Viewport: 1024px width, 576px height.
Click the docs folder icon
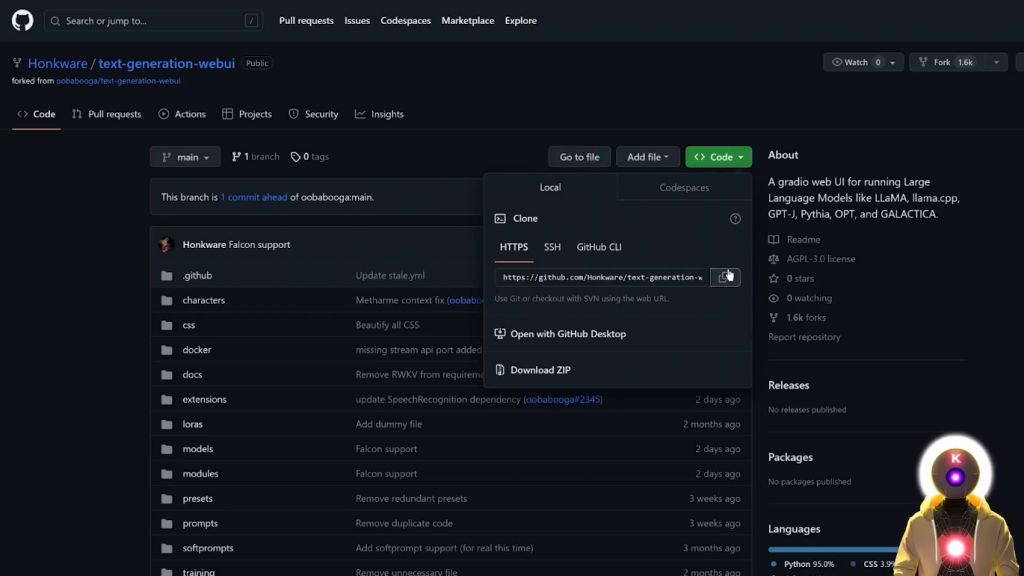click(167, 375)
